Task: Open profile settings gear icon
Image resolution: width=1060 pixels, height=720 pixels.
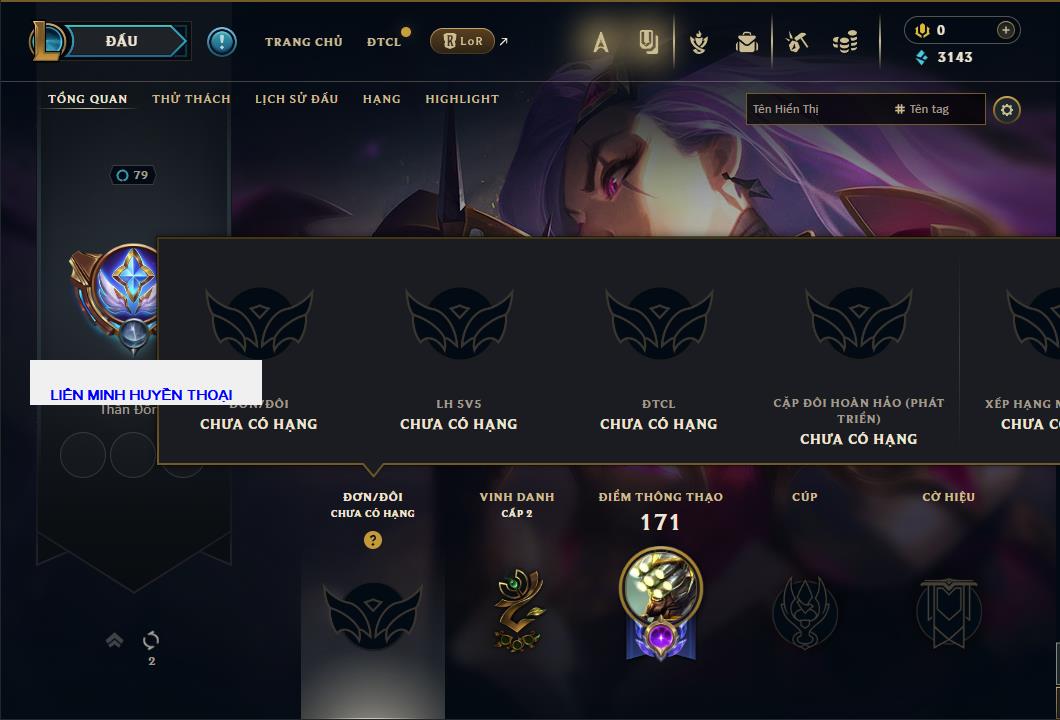Action: (1007, 110)
